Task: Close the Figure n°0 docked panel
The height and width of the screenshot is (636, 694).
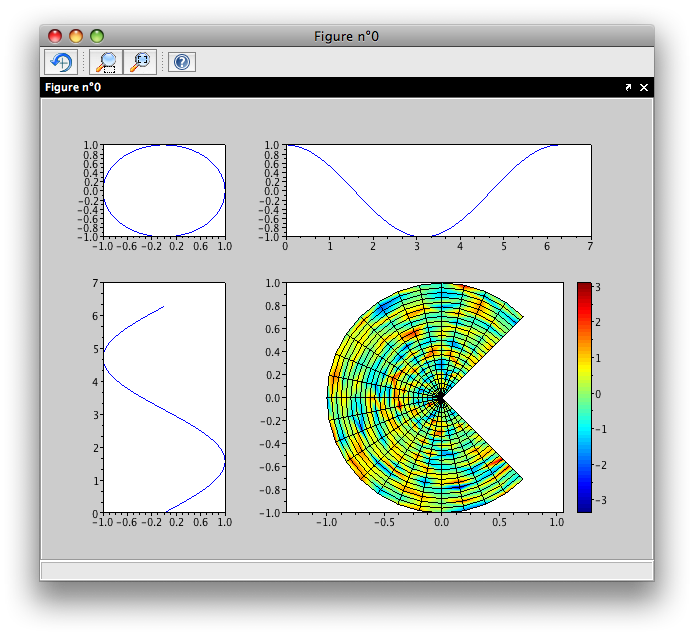Action: coord(644,88)
